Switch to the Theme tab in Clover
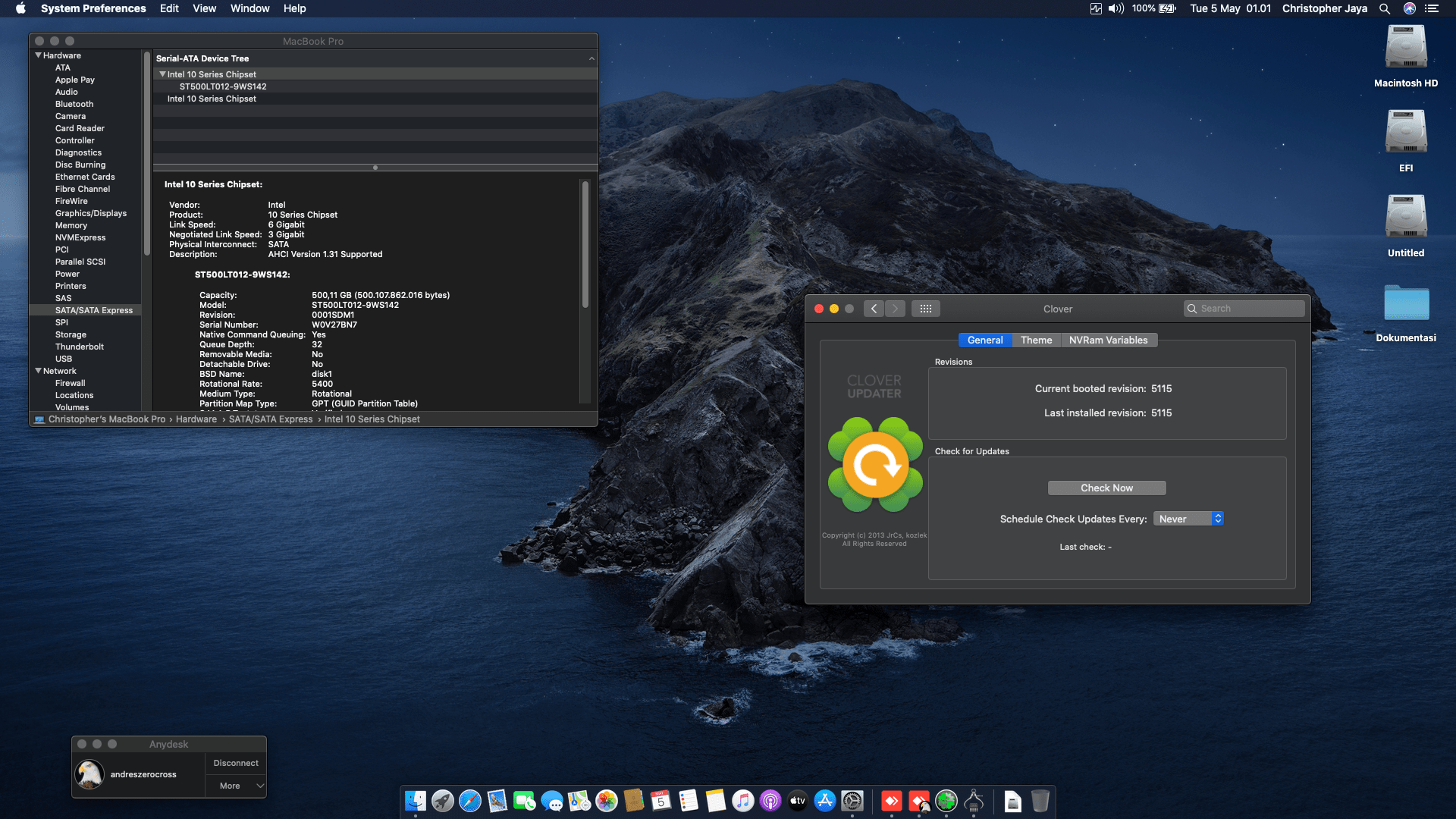The width and height of the screenshot is (1456, 819). tap(1036, 340)
